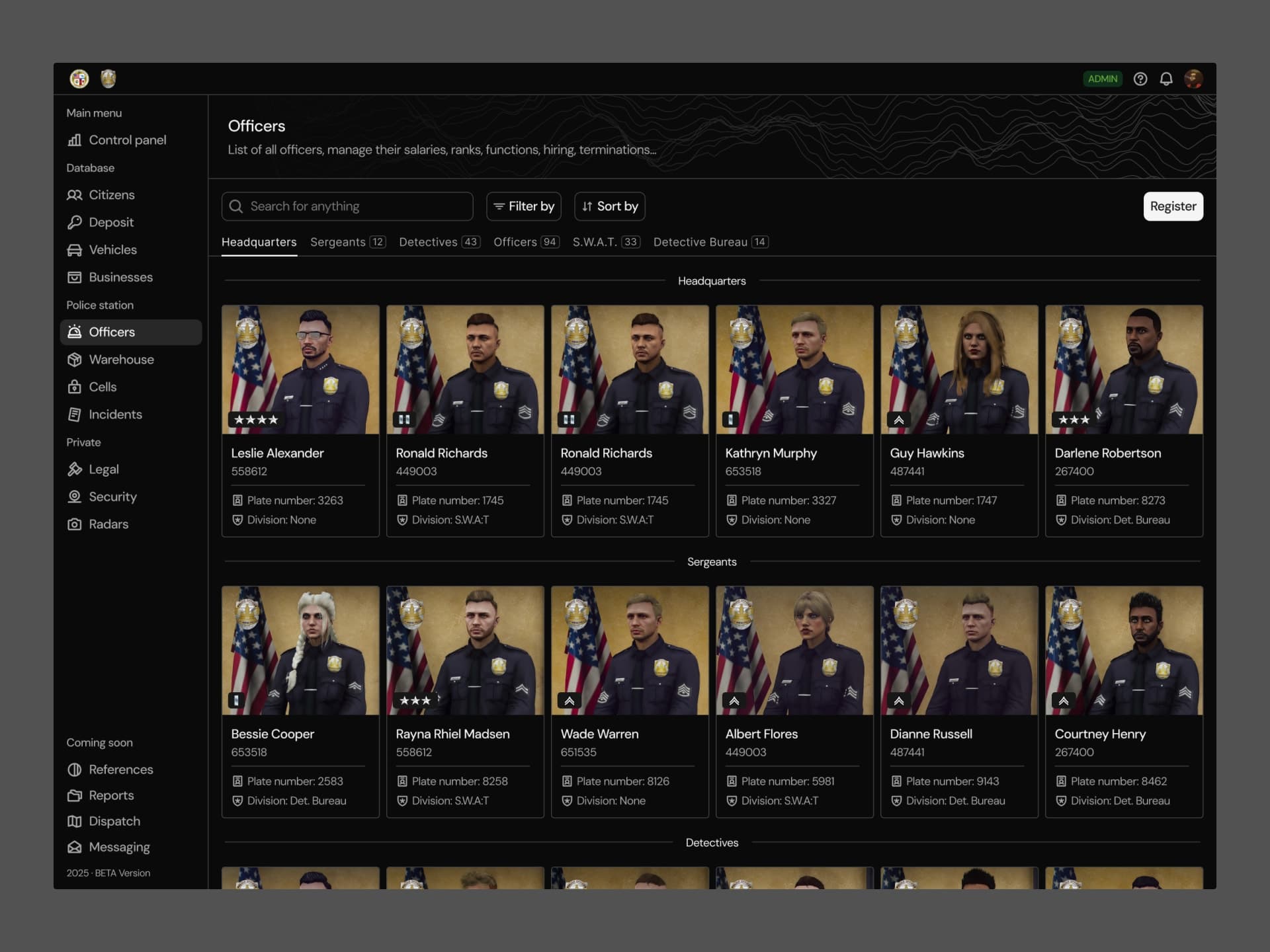1270x952 pixels.
Task: Click Wade Warren's name
Action: pos(599,734)
